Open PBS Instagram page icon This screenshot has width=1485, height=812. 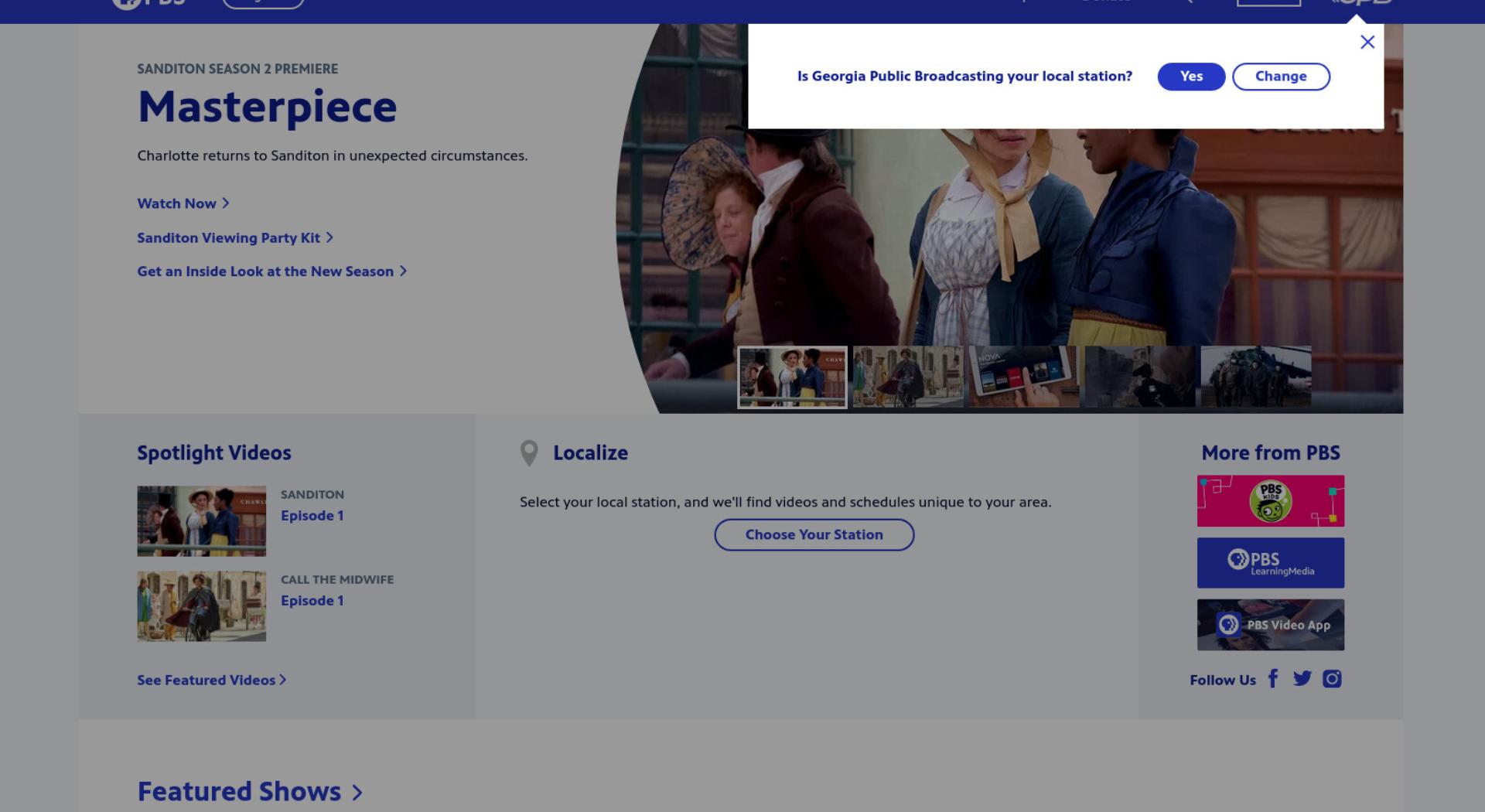pos(1332,679)
